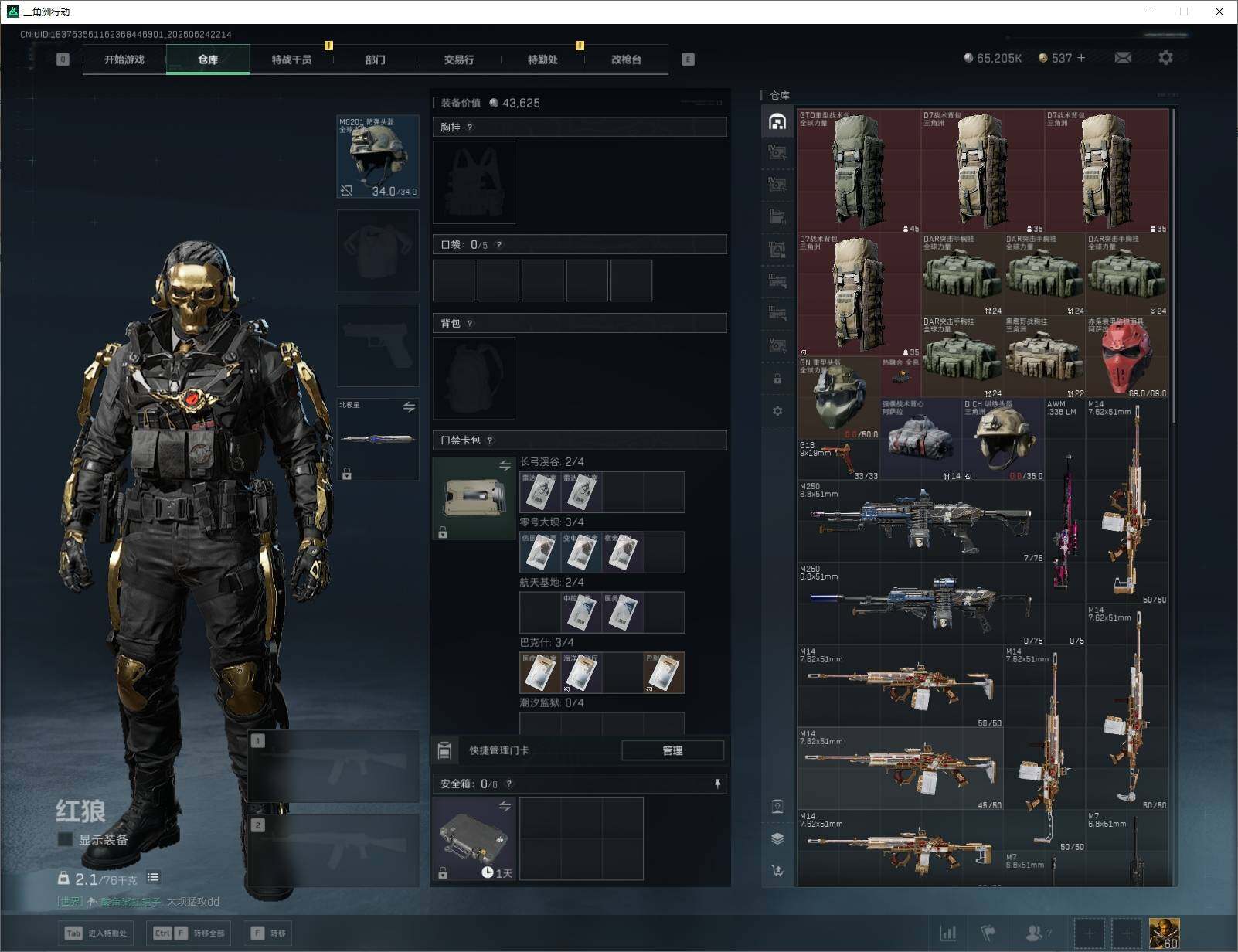Click the flag icon in bottom bar
Viewport: 1238px width, 952px height.
click(x=988, y=933)
